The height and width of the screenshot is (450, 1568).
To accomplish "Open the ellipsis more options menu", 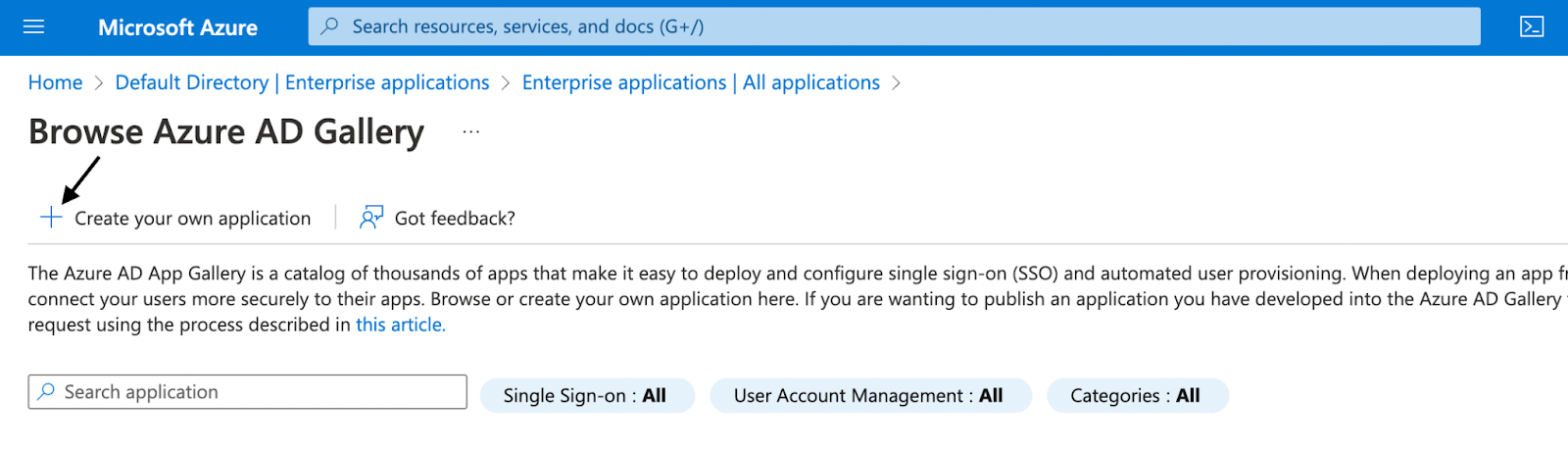I will [471, 131].
